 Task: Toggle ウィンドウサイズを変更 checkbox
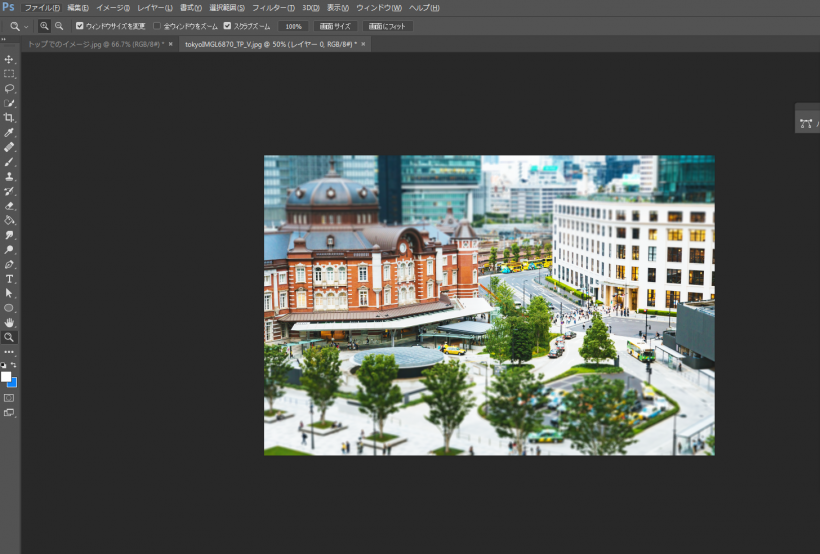(80, 26)
